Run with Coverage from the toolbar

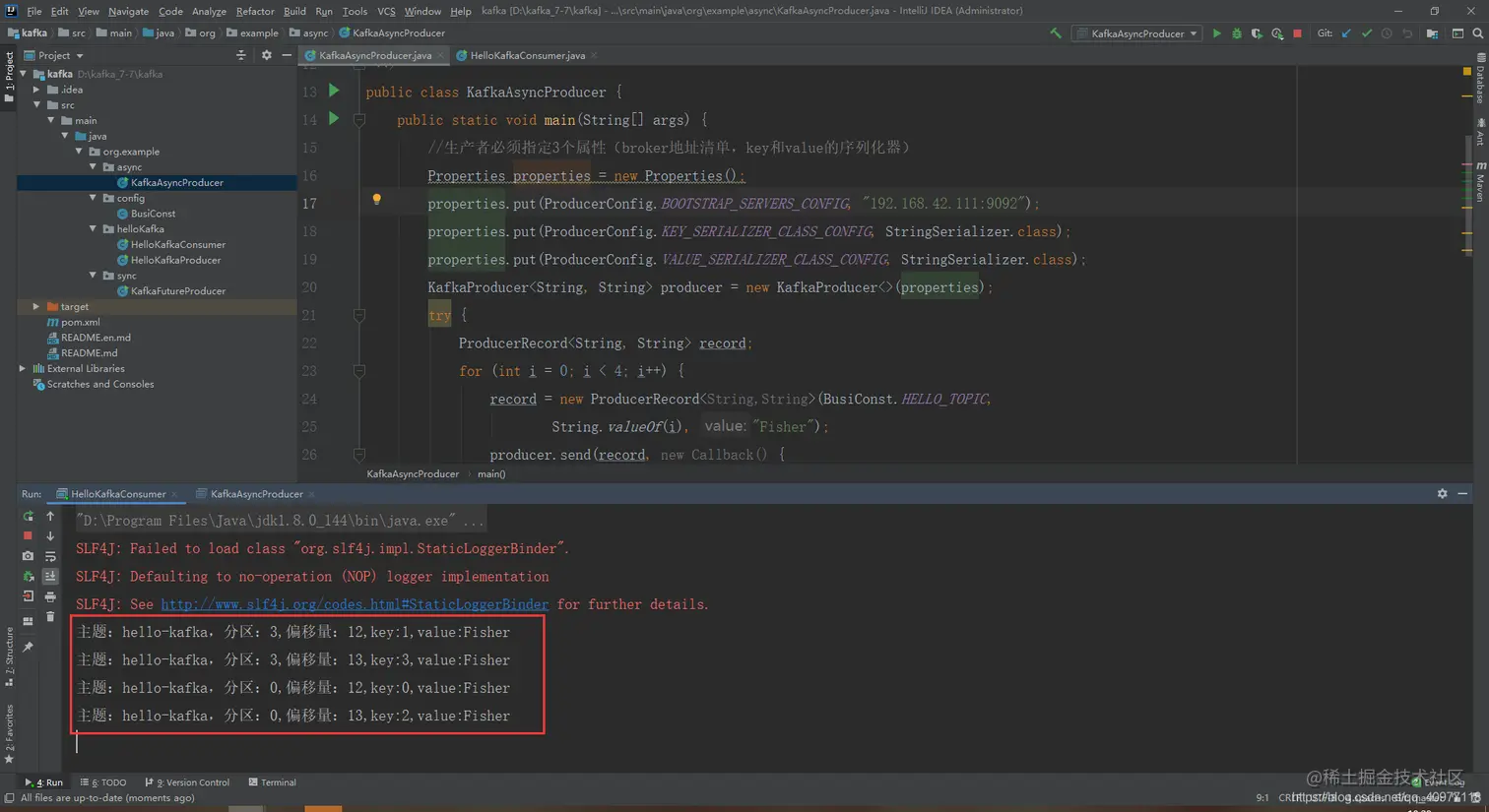pos(1257,33)
